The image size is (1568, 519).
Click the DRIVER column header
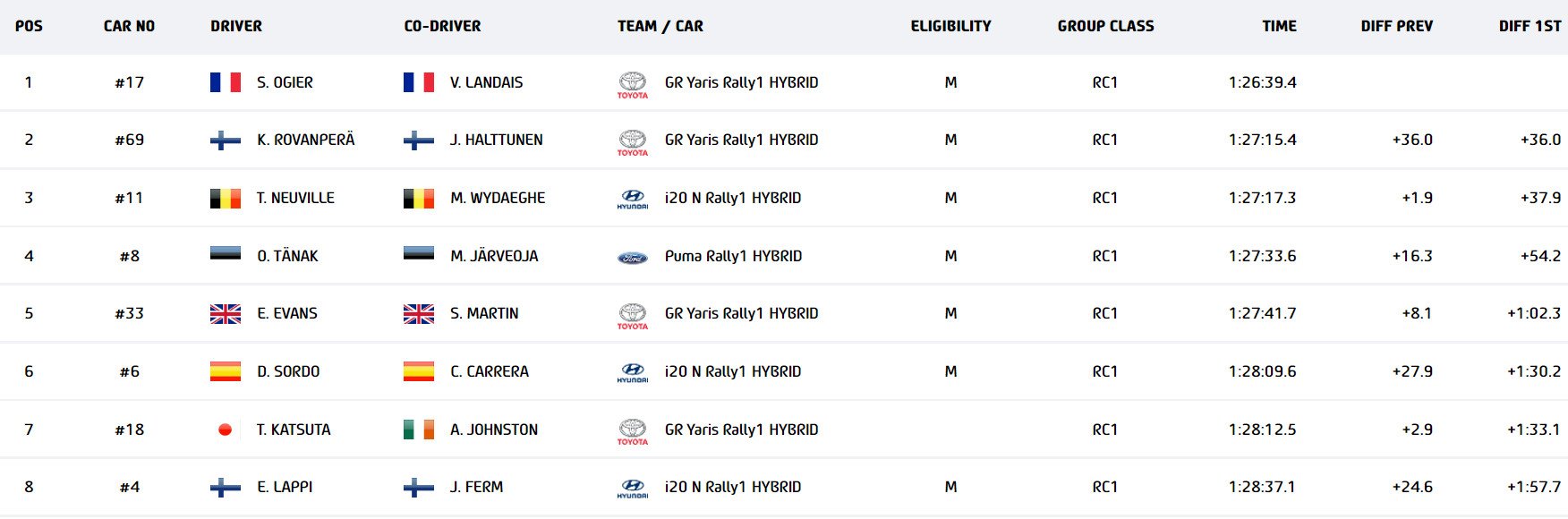[236, 26]
